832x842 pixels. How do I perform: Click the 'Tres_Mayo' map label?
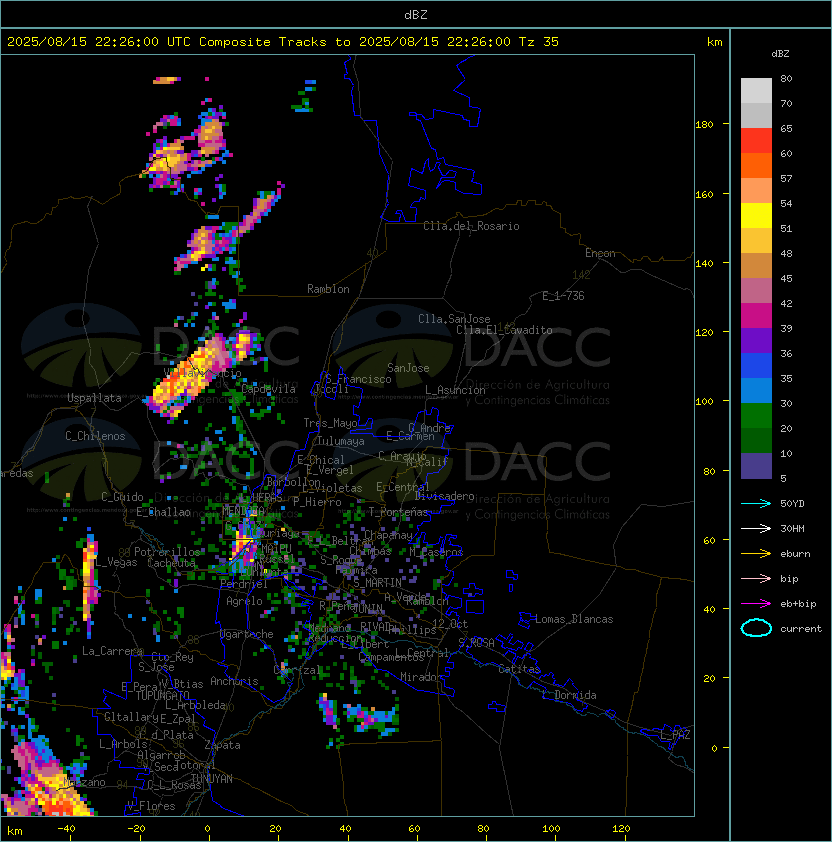tap(330, 423)
